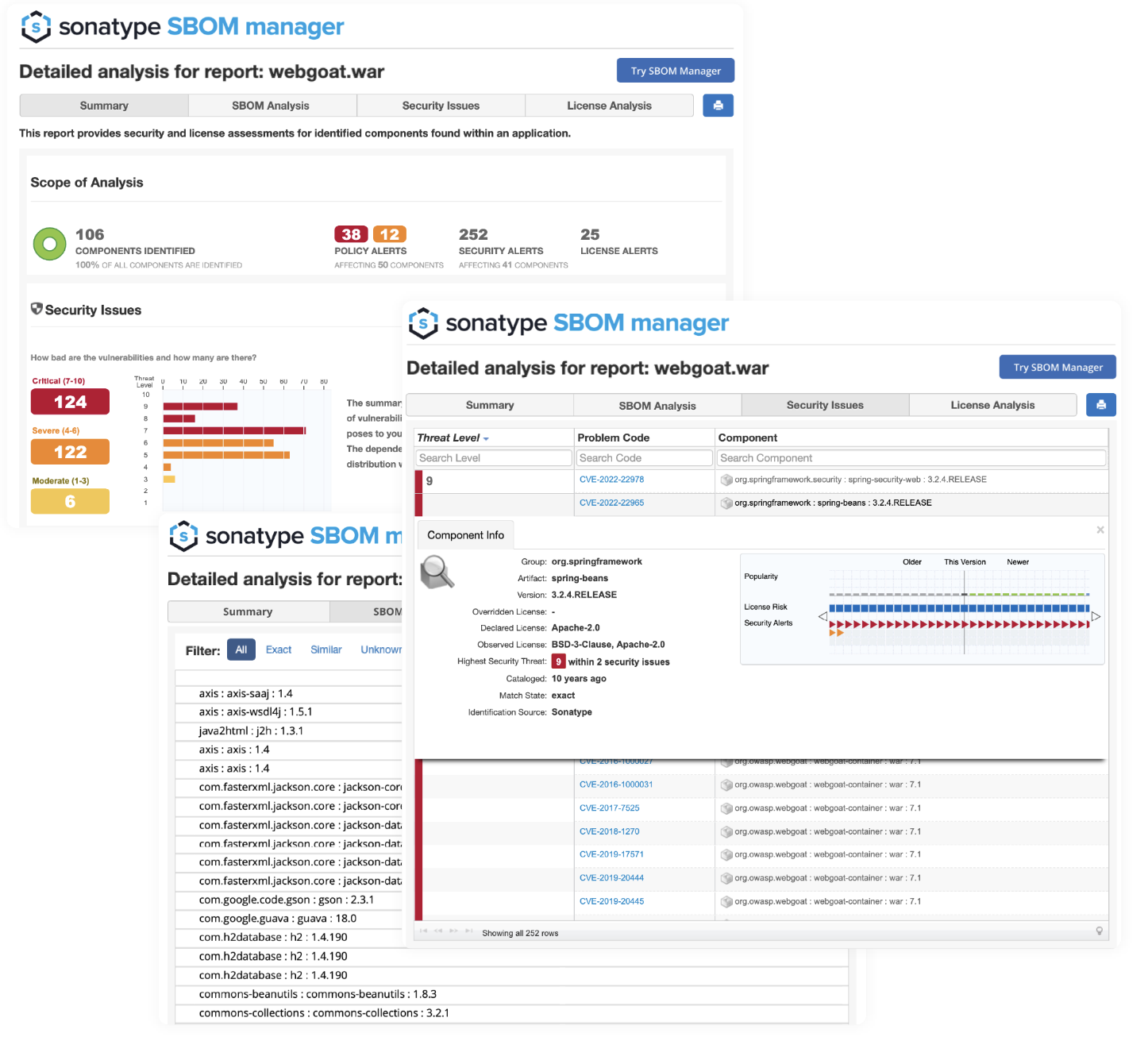Click the timeline's left arrow for older versions
Screen dimensions: 1148x1037
point(822,616)
